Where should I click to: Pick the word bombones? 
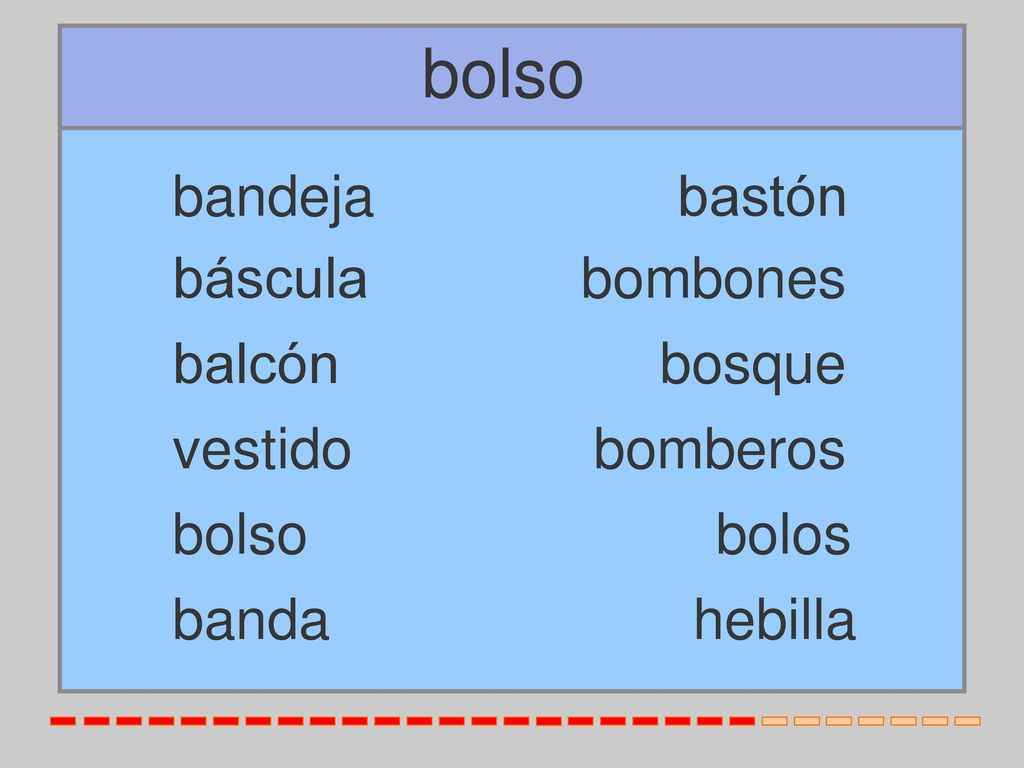tap(713, 279)
